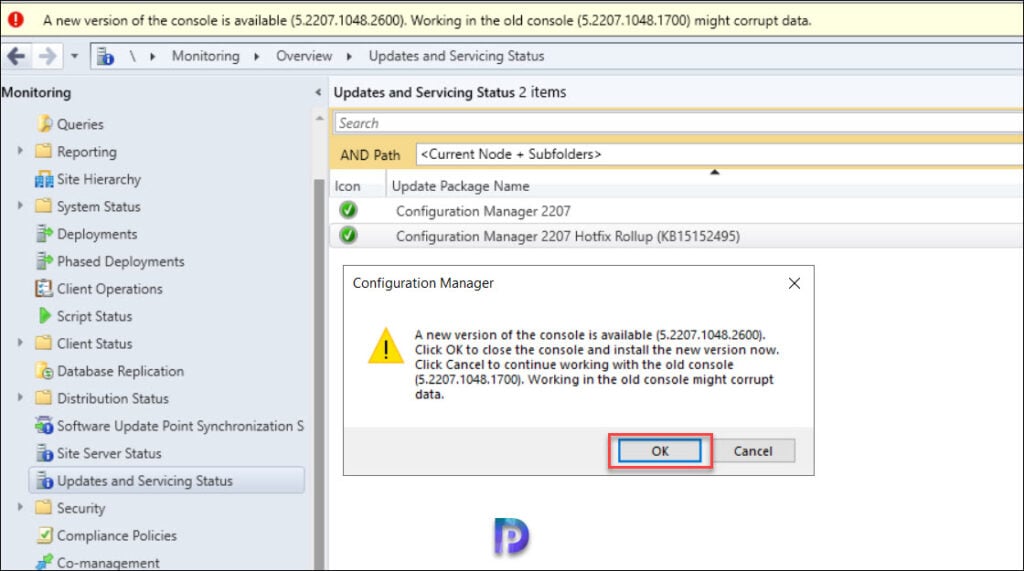Viewport: 1024px width, 571px height.
Task: Click the Deployments node icon
Action: [44, 233]
